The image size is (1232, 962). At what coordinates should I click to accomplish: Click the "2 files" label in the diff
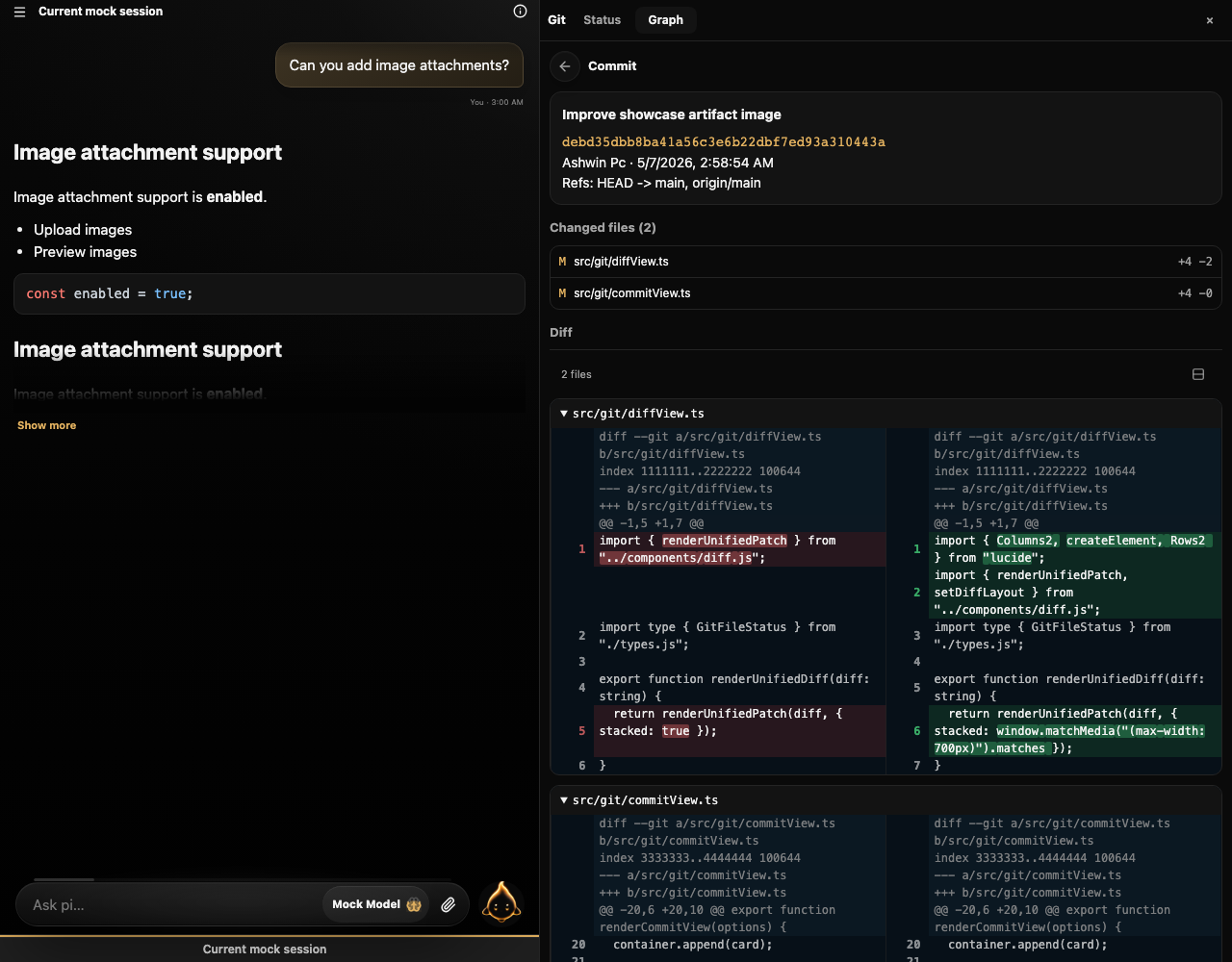(x=577, y=374)
